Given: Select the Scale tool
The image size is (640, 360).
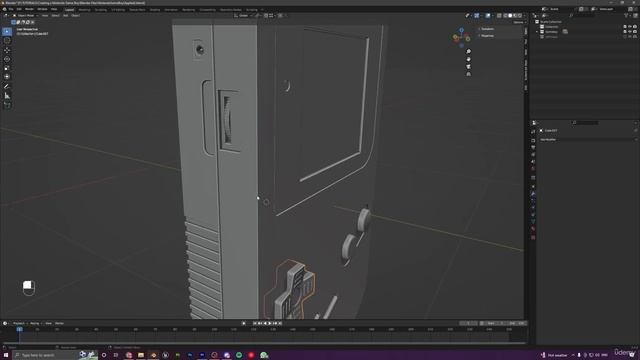Looking at the screenshot, I should [7, 68].
